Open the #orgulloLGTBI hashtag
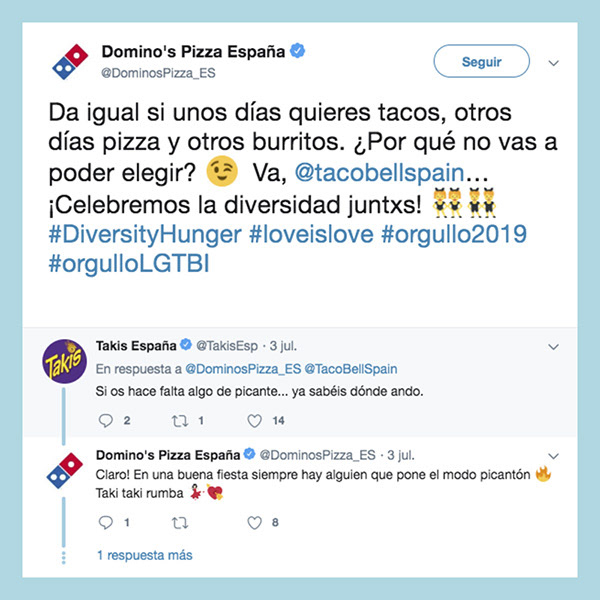This screenshot has width=600, height=600. [x=129, y=264]
